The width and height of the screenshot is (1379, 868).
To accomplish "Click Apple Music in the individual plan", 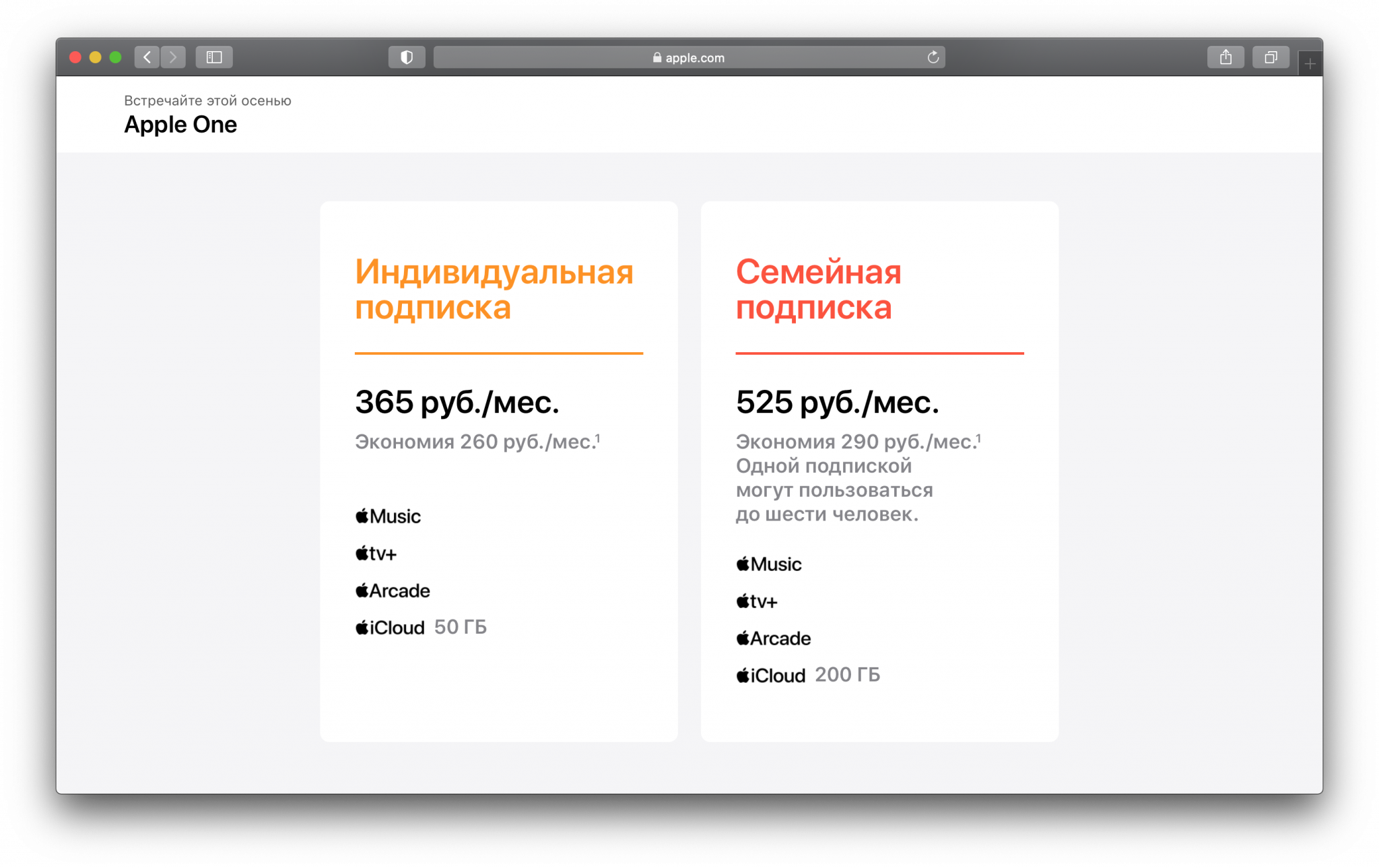I will (x=389, y=516).
